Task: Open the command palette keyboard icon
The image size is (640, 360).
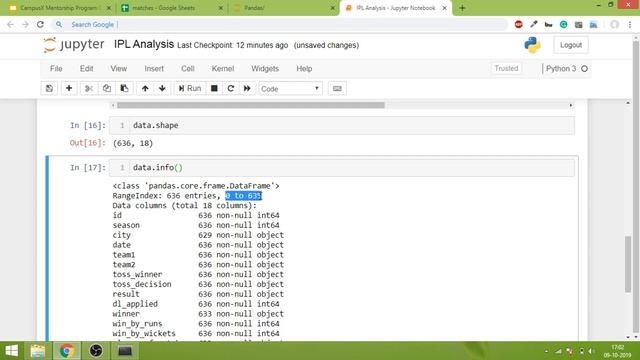Action: point(337,89)
